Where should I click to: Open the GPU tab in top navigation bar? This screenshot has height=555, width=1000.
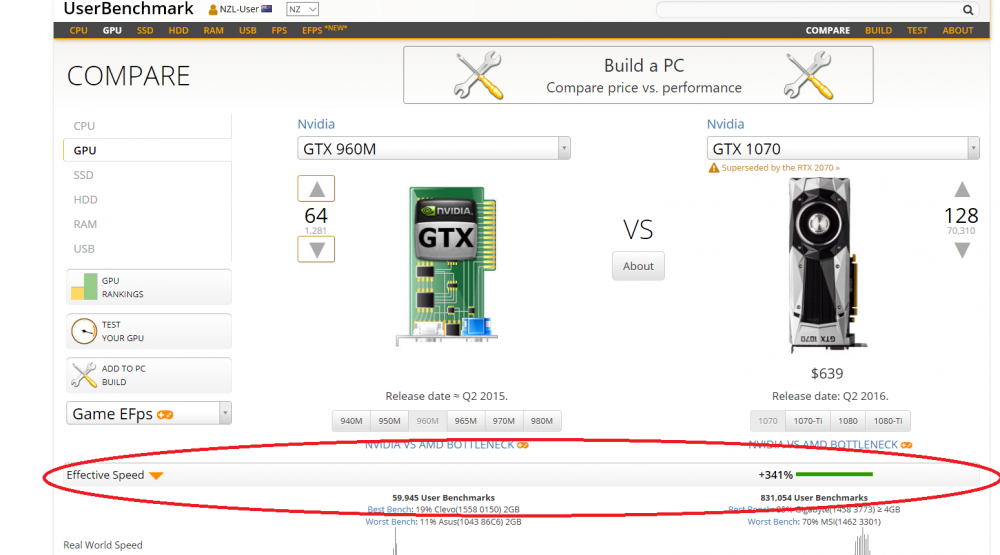click(112, 31)
